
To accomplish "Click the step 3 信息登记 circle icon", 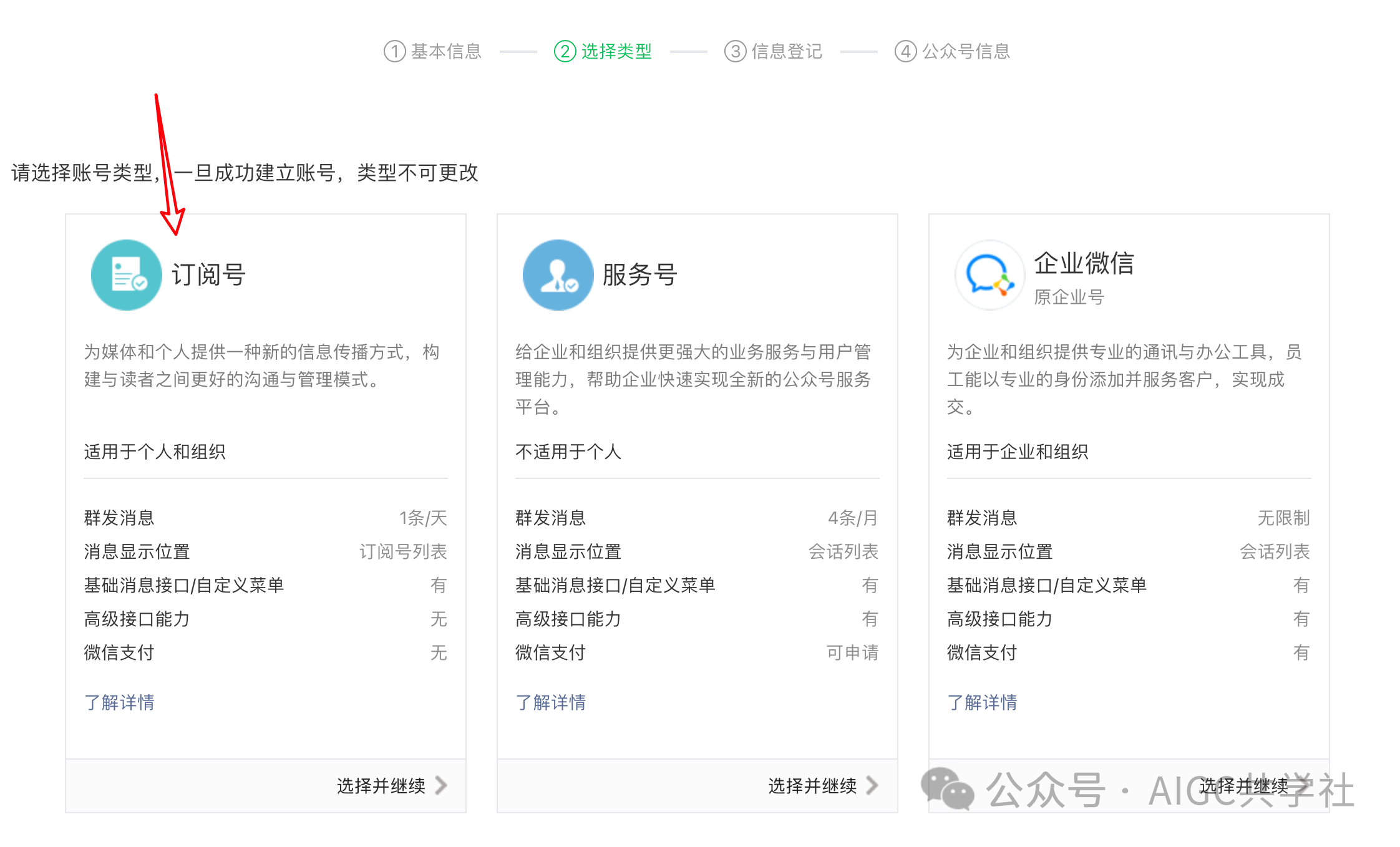I will click(x=734, y=51).
